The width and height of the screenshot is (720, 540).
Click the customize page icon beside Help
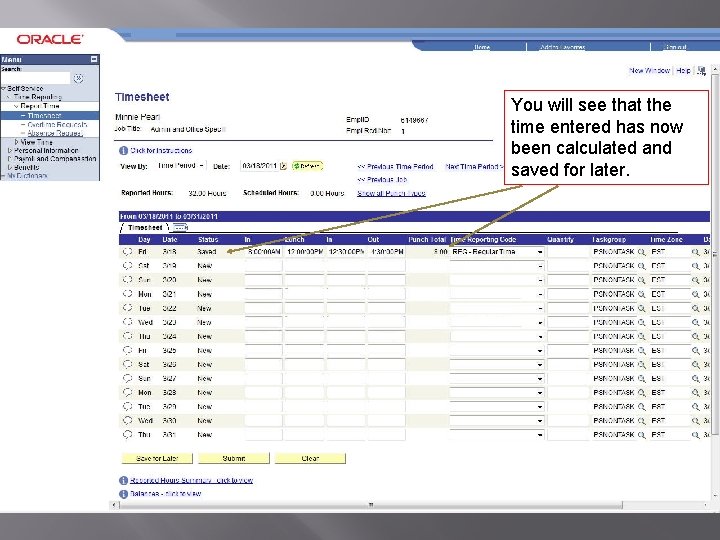click(701, 71)
